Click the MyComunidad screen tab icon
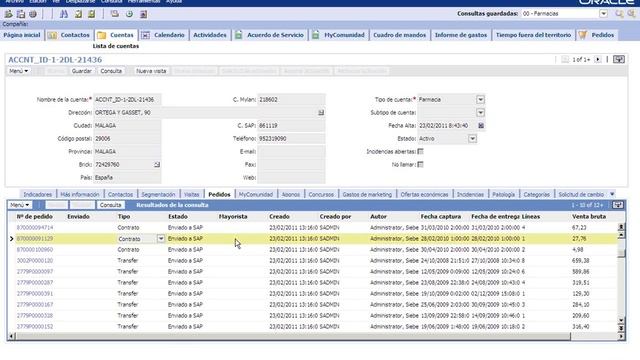Image resolution: width=640 pixels, height=360 pixels. pyautogui.click(x=316, y=35)
